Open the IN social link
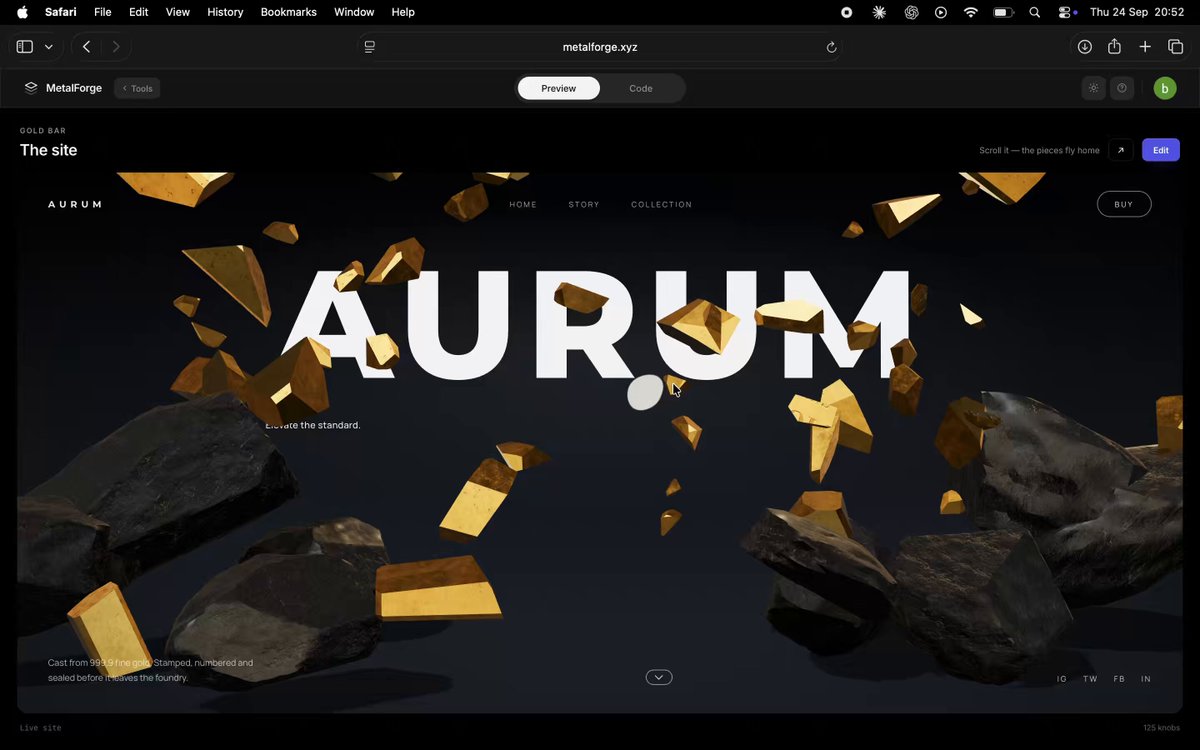 coord(1146,679)
